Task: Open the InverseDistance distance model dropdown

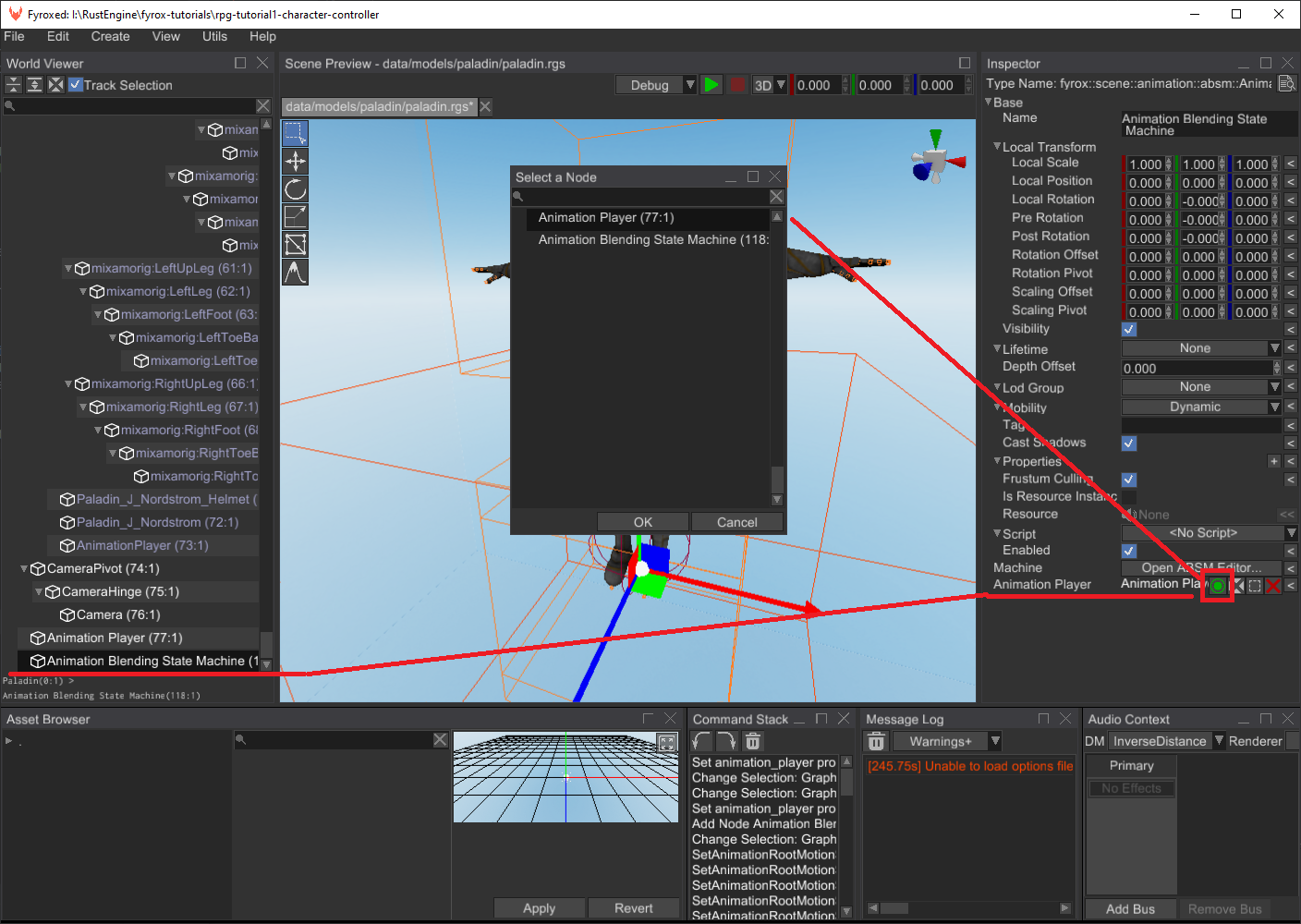Action: point(1167,741)
